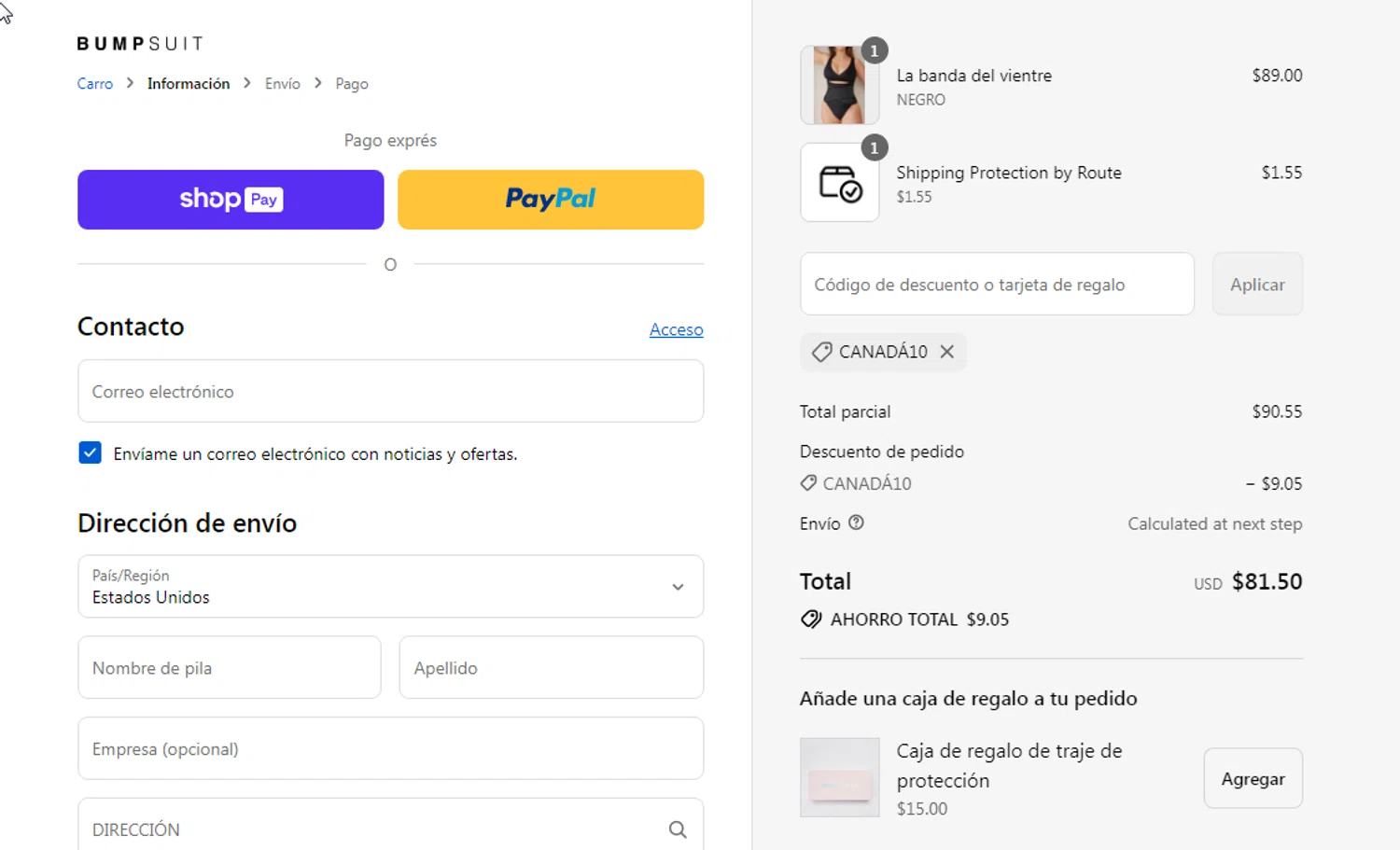
Task: Click Agregar to add the gift box
Action: [x=1253, y=778]
